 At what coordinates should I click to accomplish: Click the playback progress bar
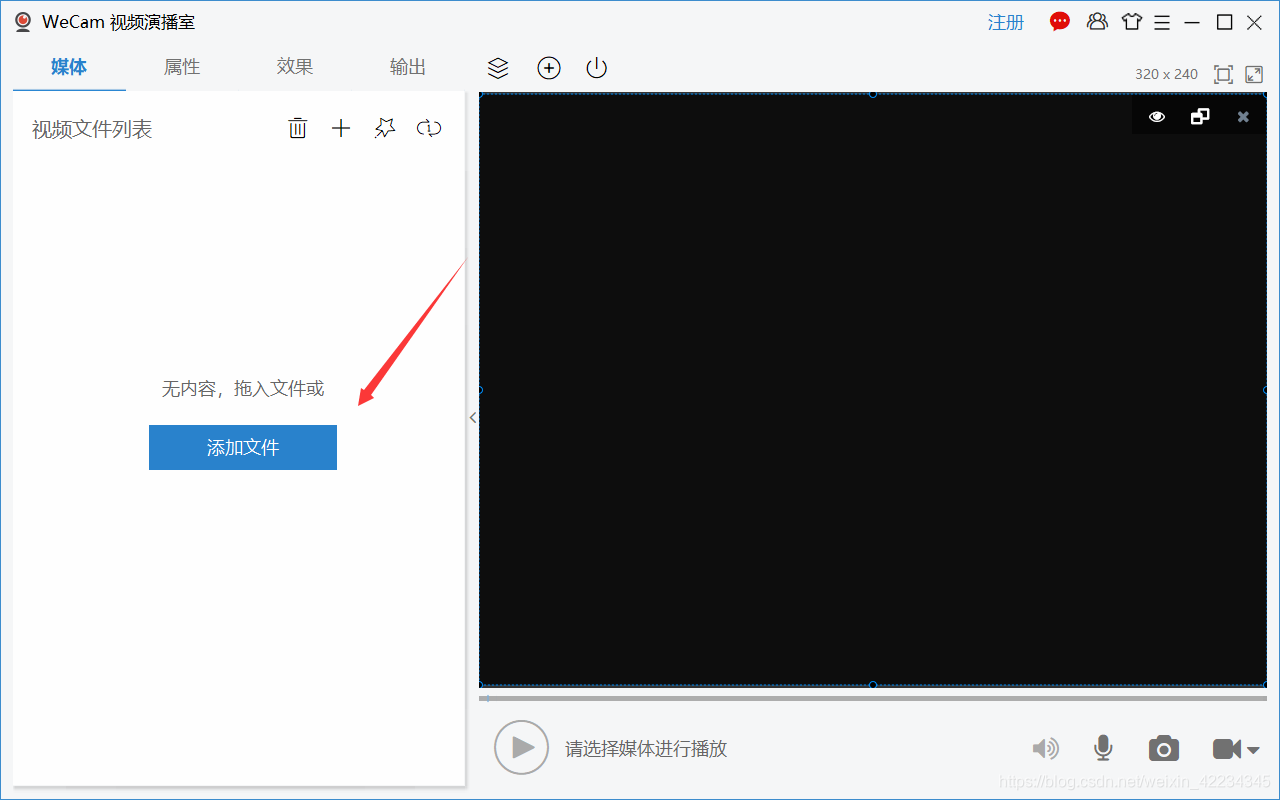(873, 698)
